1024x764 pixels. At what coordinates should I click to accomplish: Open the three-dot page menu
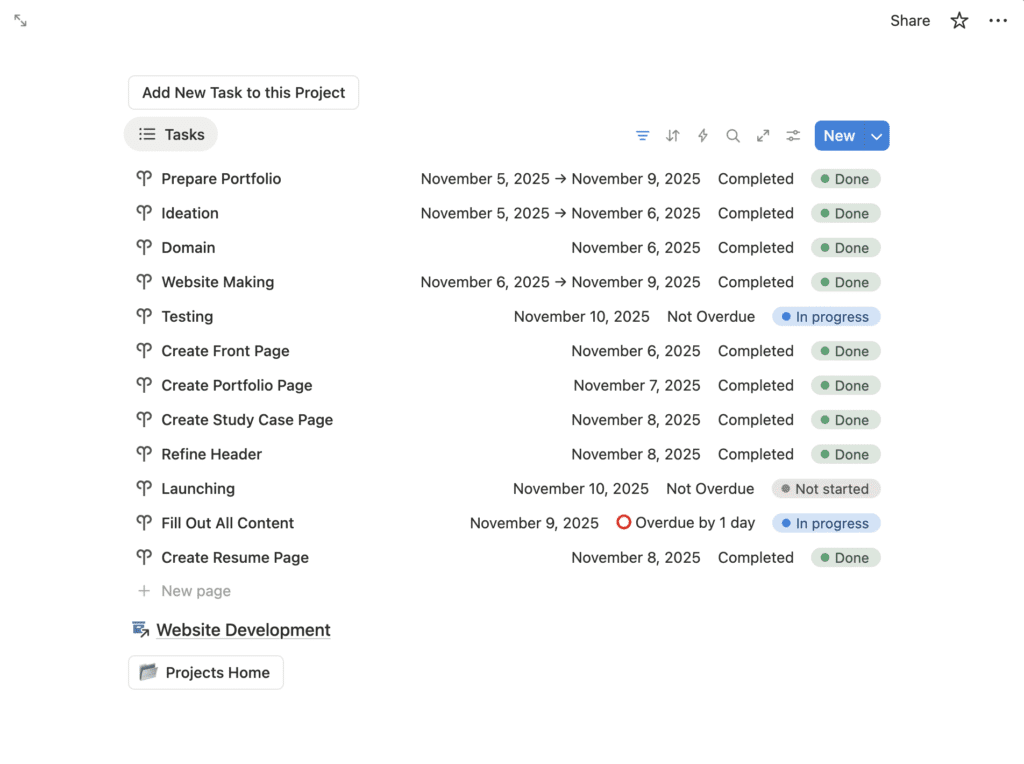coord(998,21)
